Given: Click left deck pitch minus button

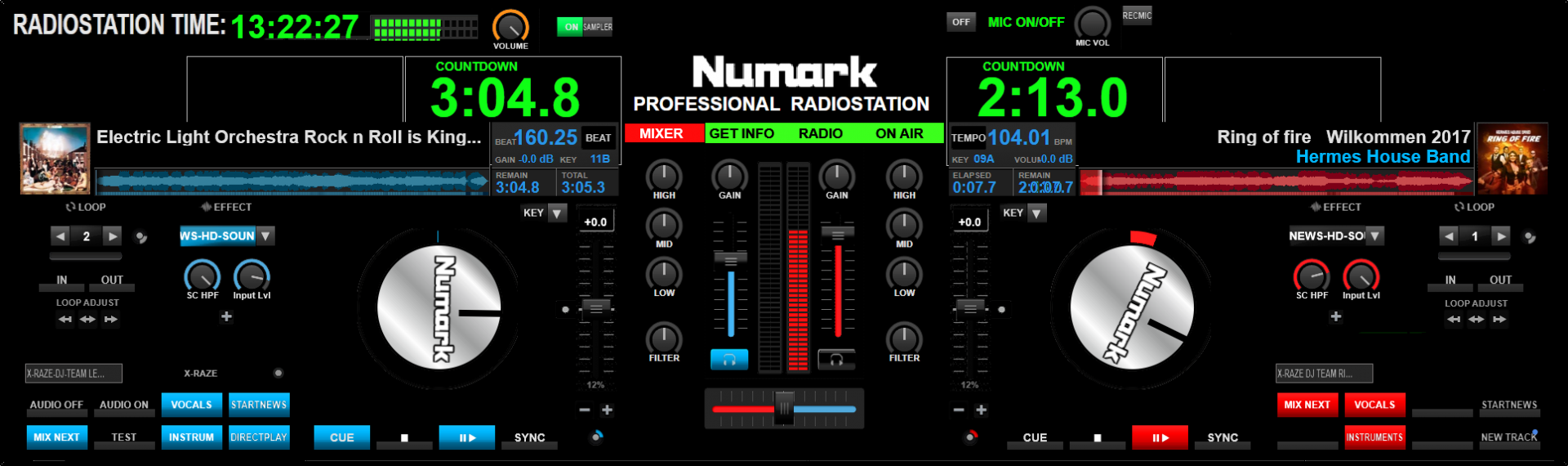Looking at the screenshot, I should pyautogui.click(x=584, y=410).
